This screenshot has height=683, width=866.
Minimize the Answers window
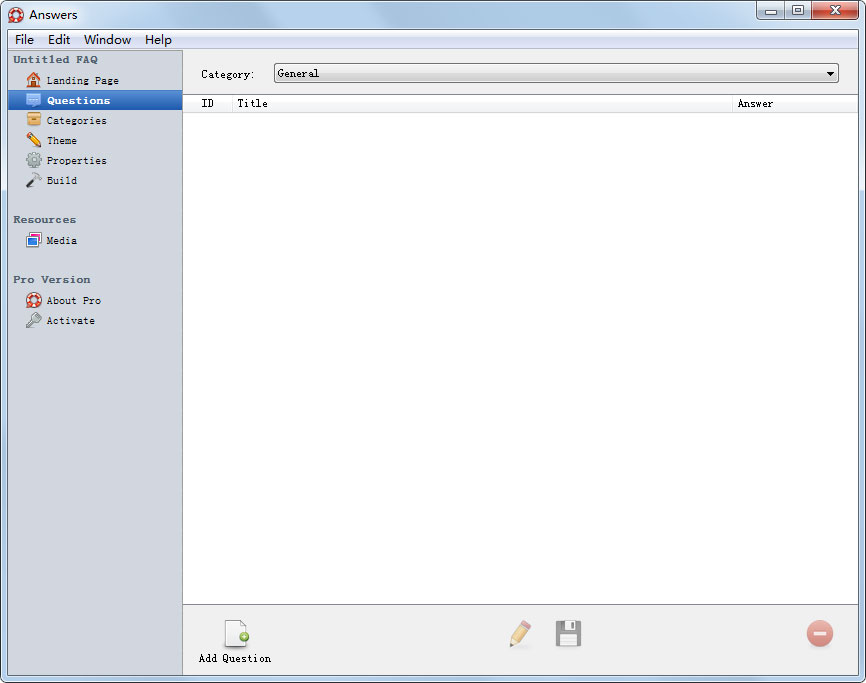(770, 10)
